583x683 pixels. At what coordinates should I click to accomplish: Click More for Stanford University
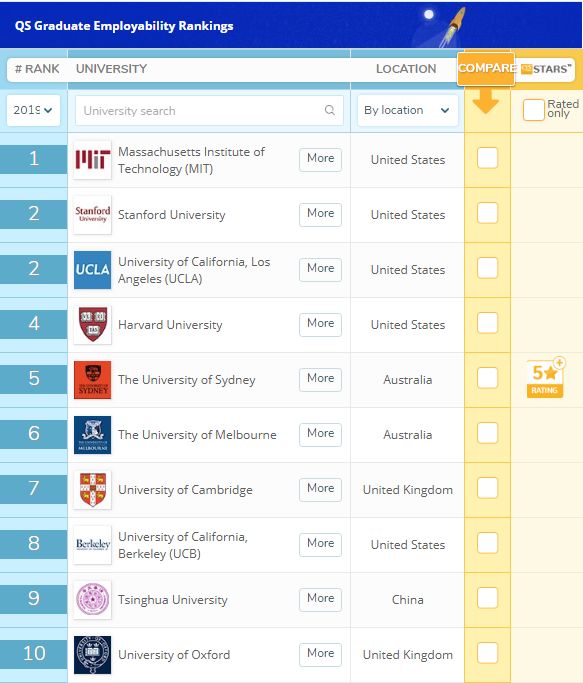[x=320, y=214]
